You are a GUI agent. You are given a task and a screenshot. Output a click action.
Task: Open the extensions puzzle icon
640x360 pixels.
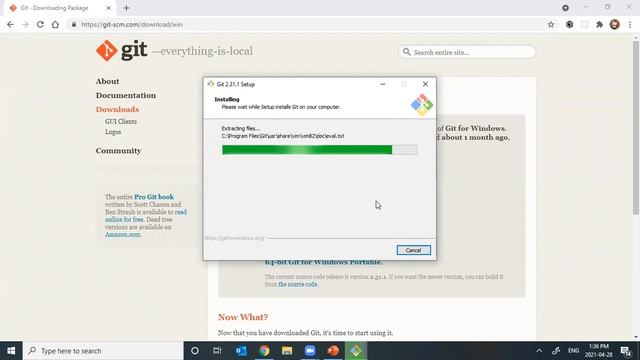[599, 24]
